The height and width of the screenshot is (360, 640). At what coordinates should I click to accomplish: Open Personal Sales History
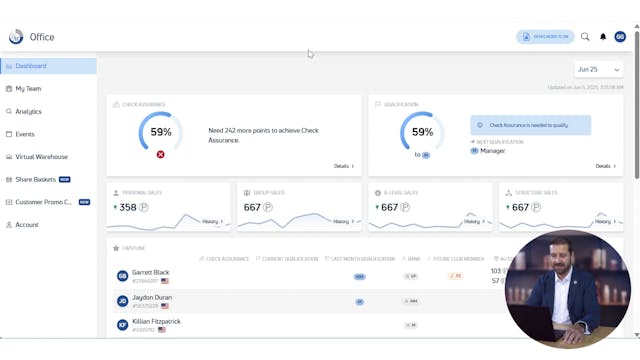pyautogui.click(x=213, y=222)
